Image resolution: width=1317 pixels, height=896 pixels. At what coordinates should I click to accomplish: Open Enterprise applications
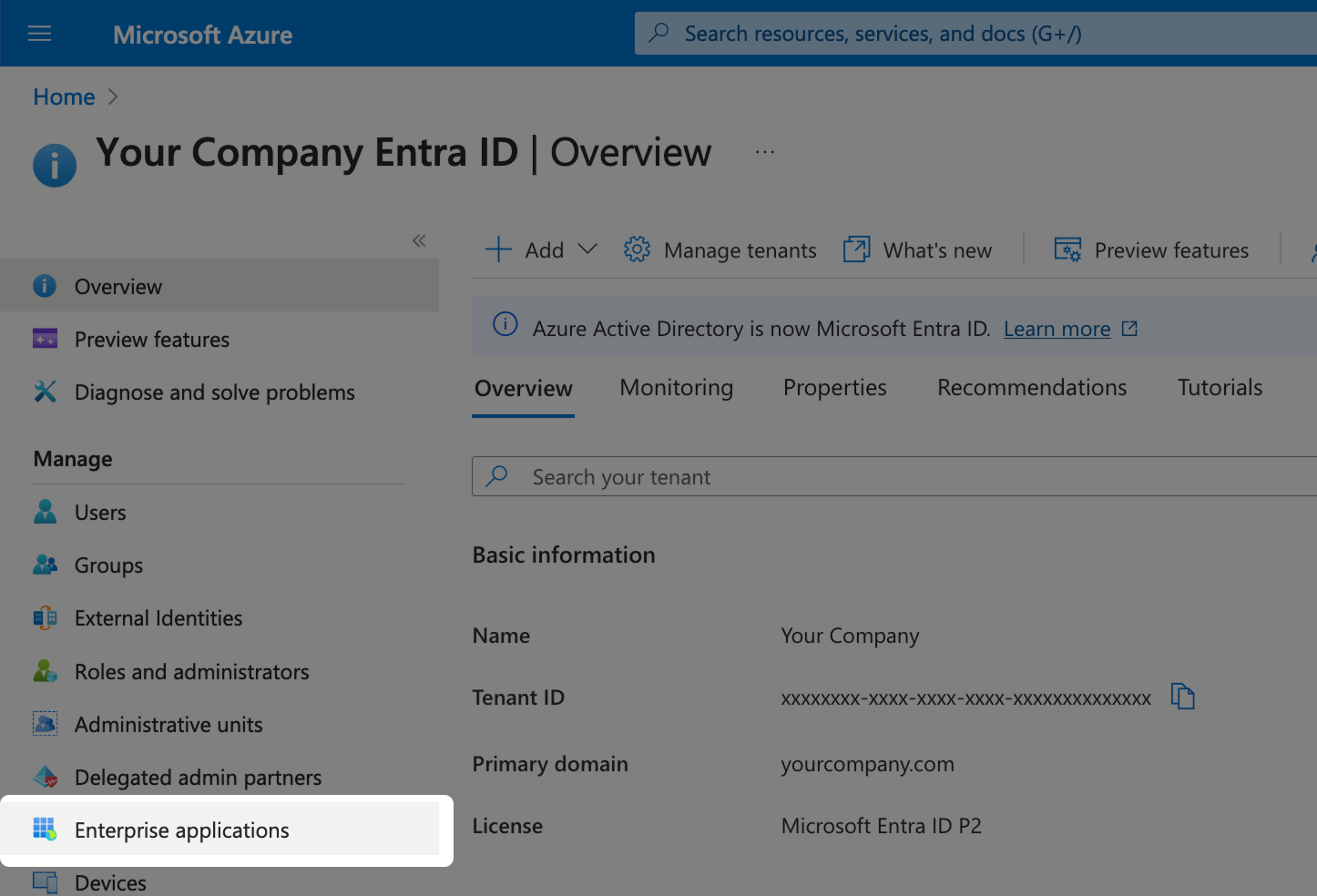pyautogui.click(x=181, y=830)
